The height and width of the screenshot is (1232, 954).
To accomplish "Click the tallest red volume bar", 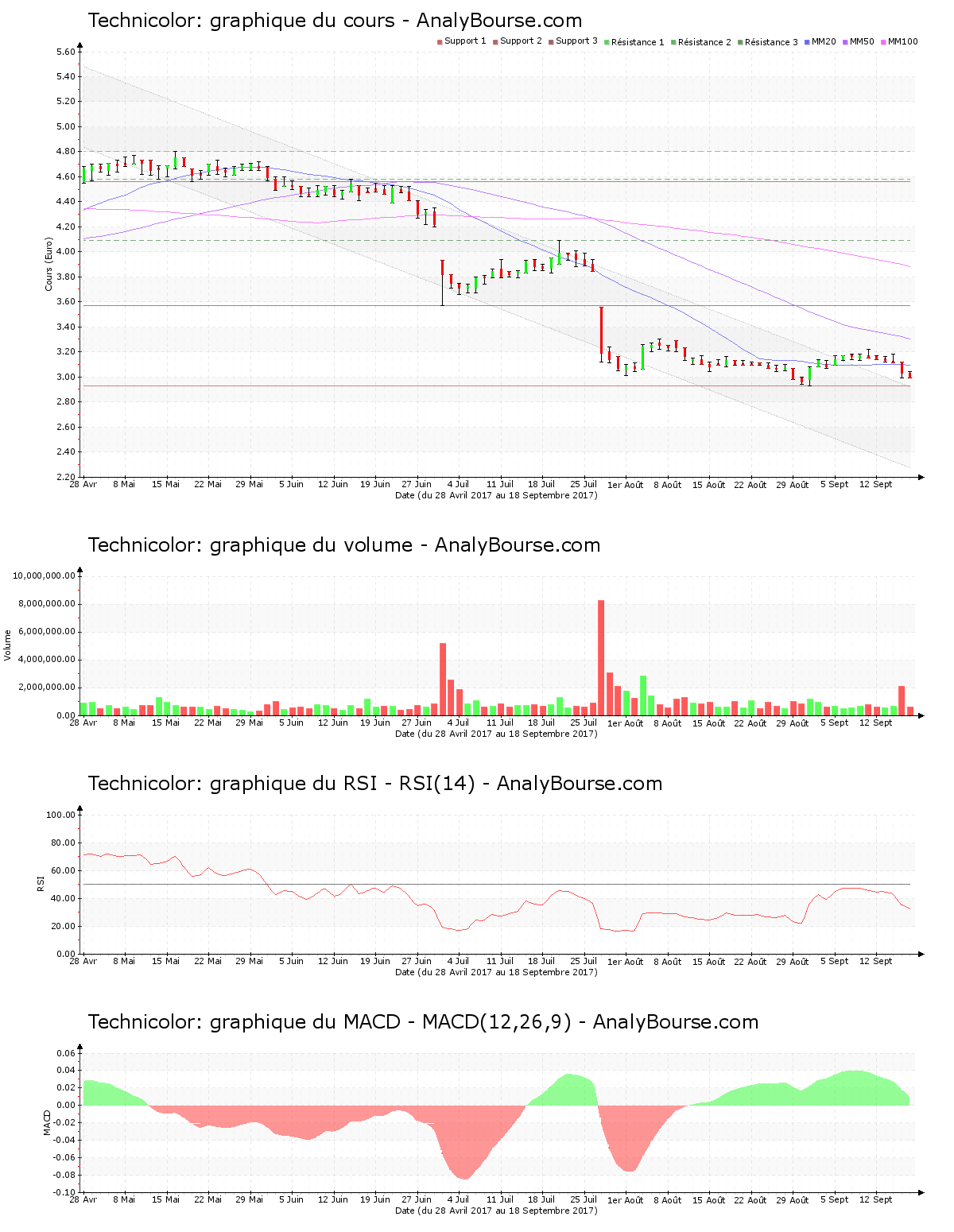I will [601, 657].
